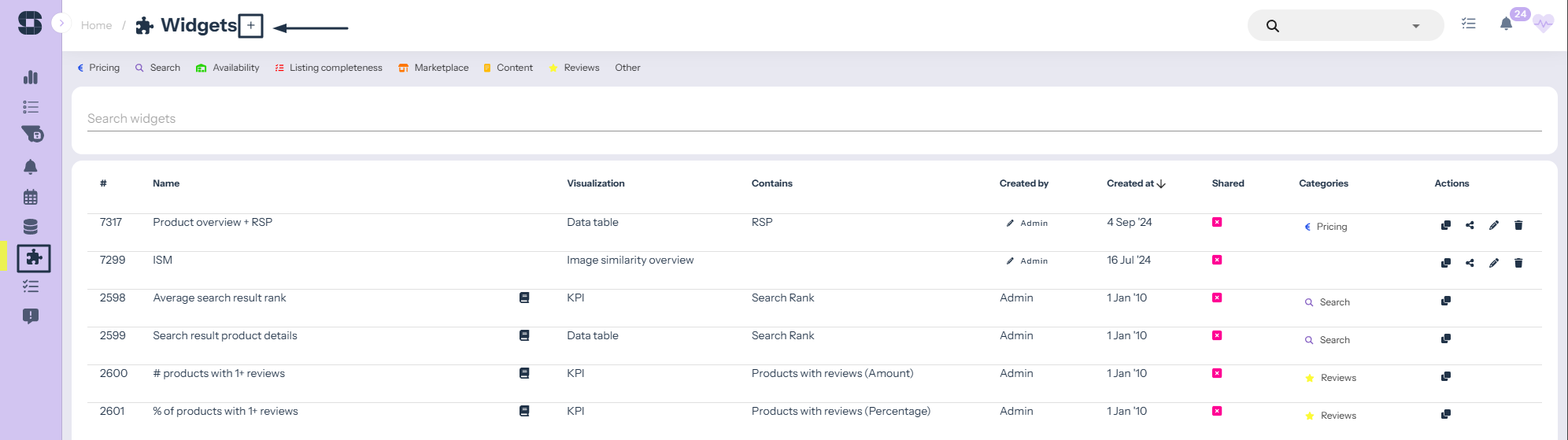Click the plus icon to add widget

coord(250,26)
